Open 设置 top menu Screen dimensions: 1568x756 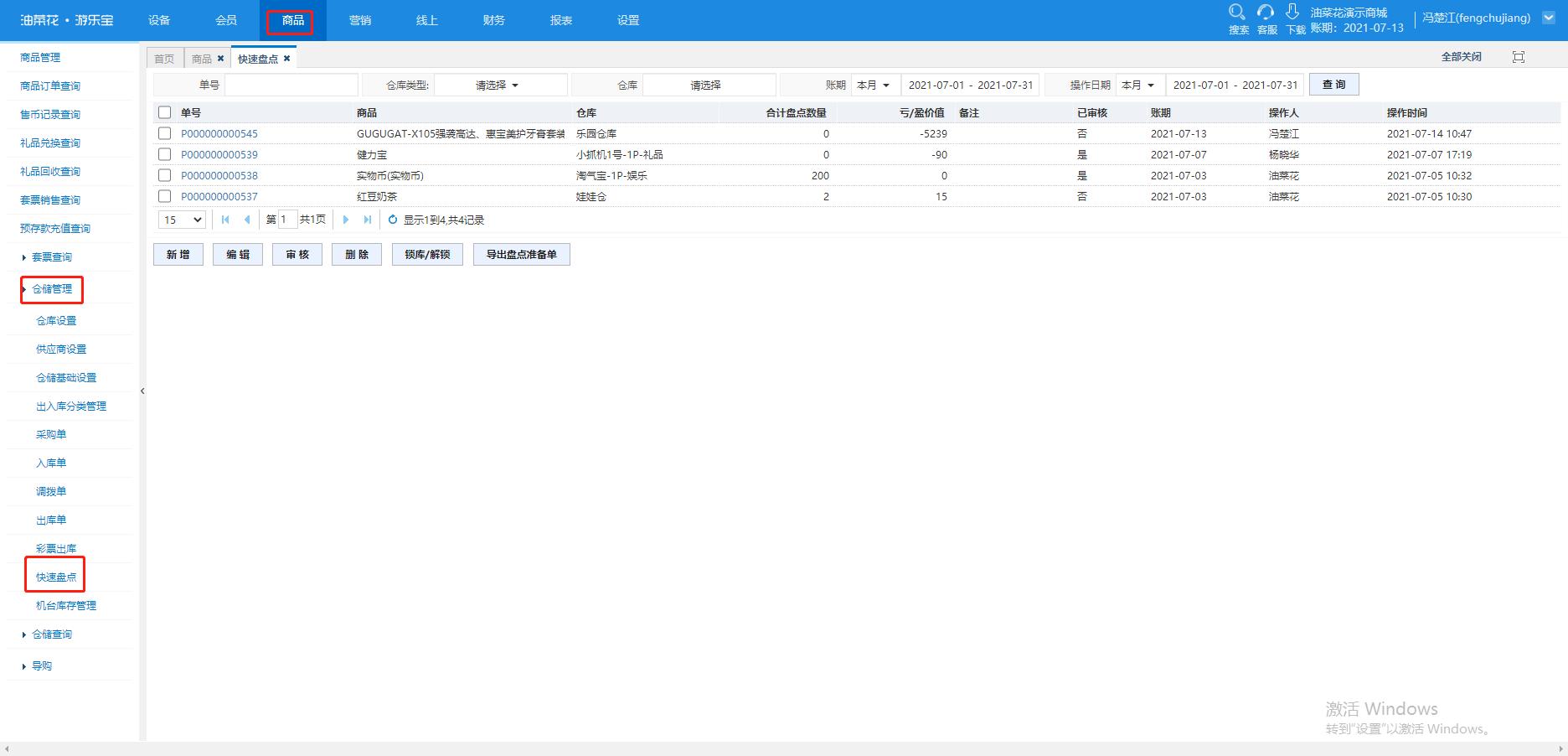(628, 20)
